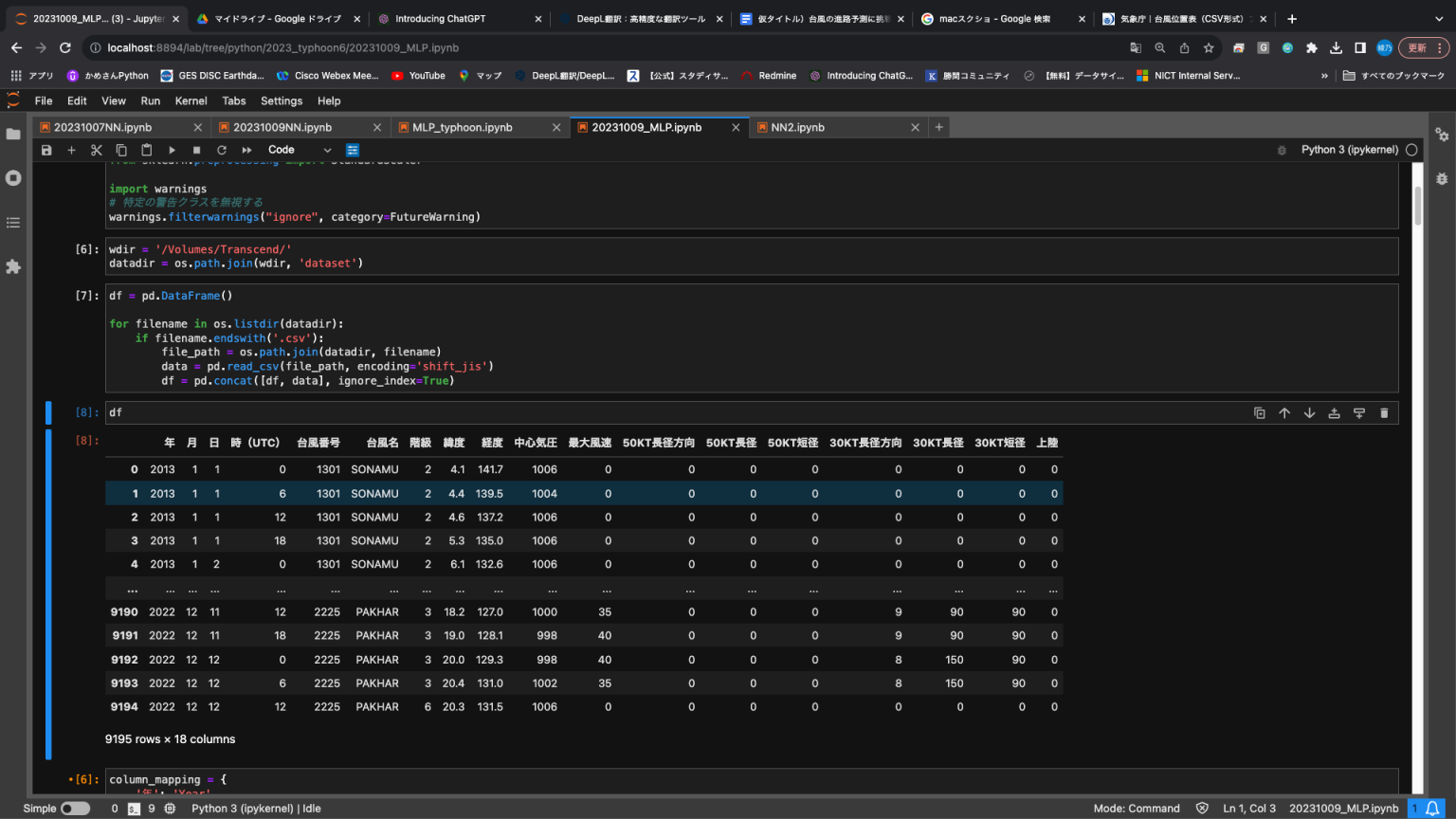Open the Kernel menu
Image resolution: width=1456 pixels, height=819 pixels.
[x=191, y=100]
